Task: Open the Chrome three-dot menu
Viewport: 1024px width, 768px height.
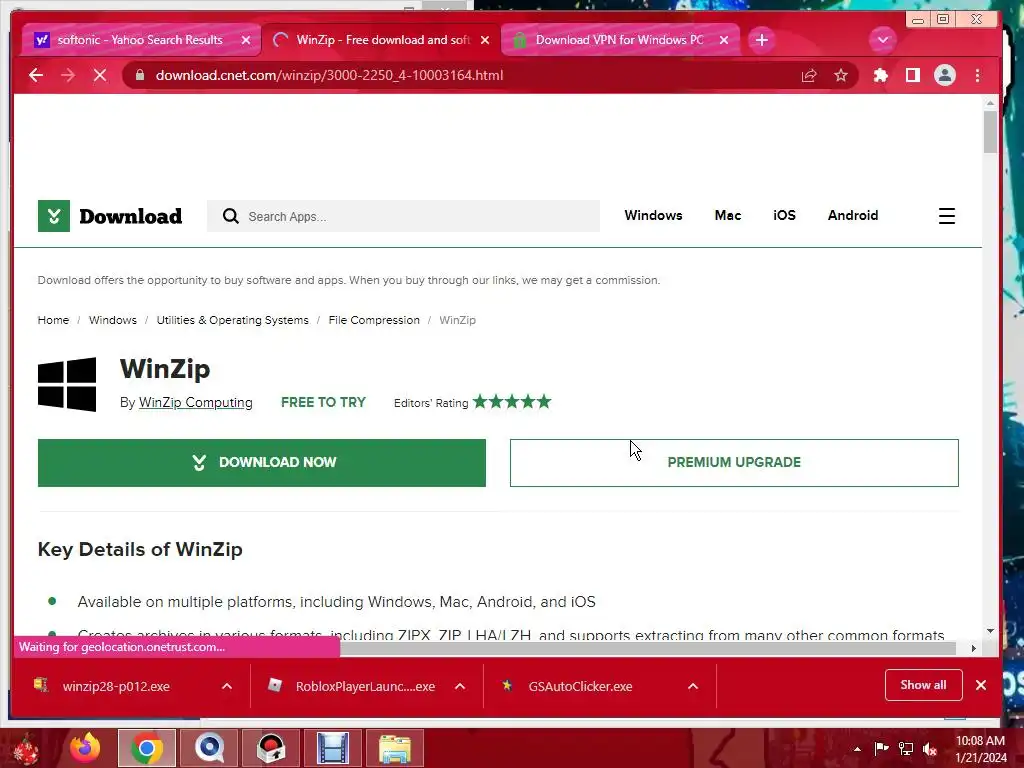Action: click(977, 75)
